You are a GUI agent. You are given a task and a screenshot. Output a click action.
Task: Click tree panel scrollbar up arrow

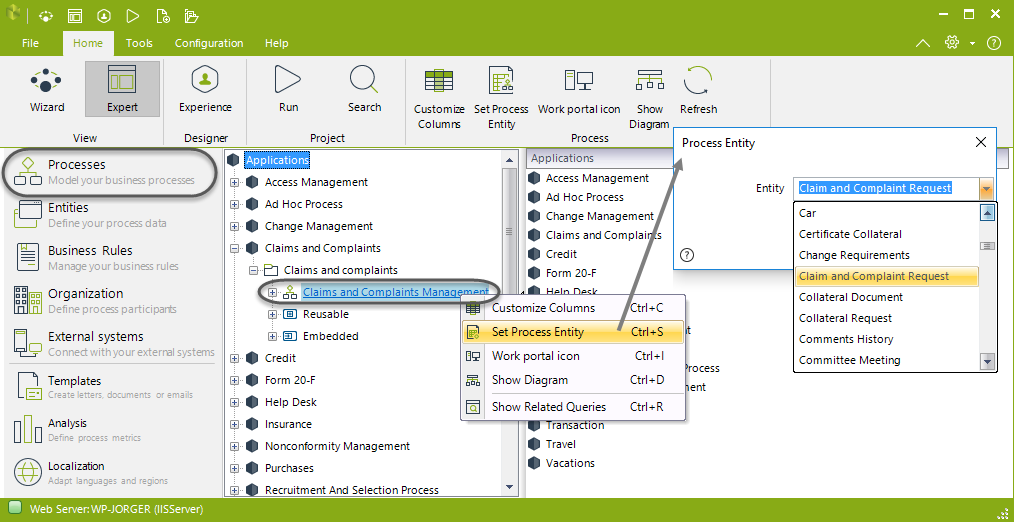509,160
